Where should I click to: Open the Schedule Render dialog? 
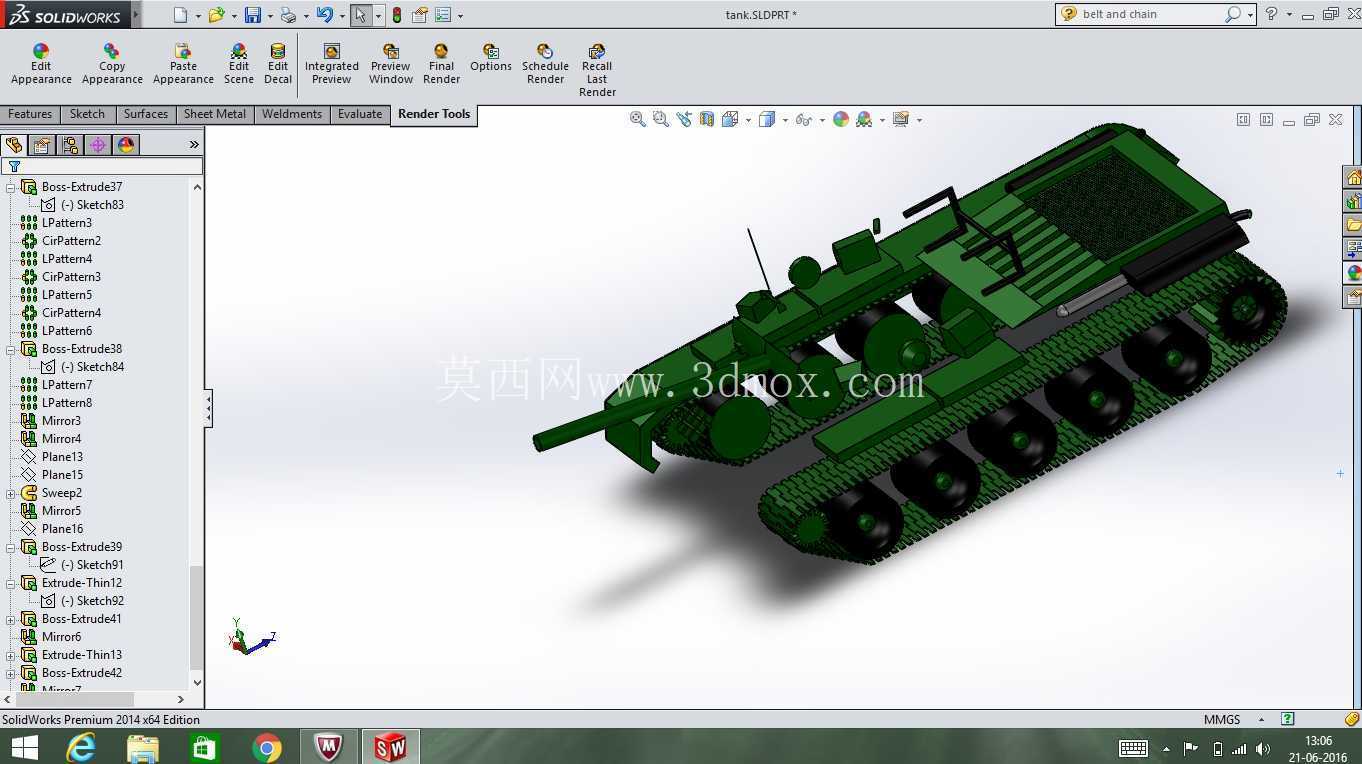click(x=545, y=65)
